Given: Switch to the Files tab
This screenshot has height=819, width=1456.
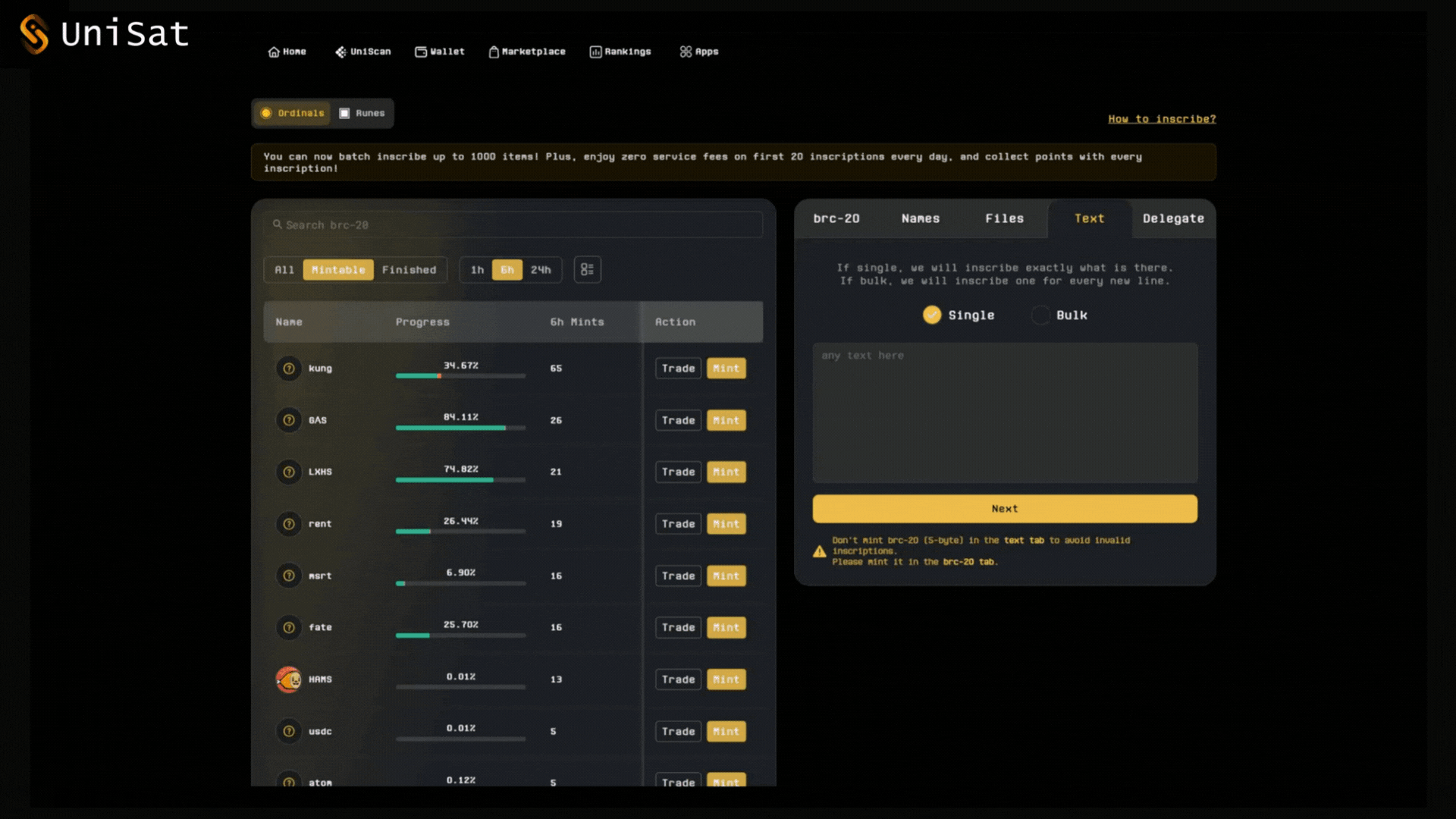Looking at the screenshot, I should [x=1004, y=218].
